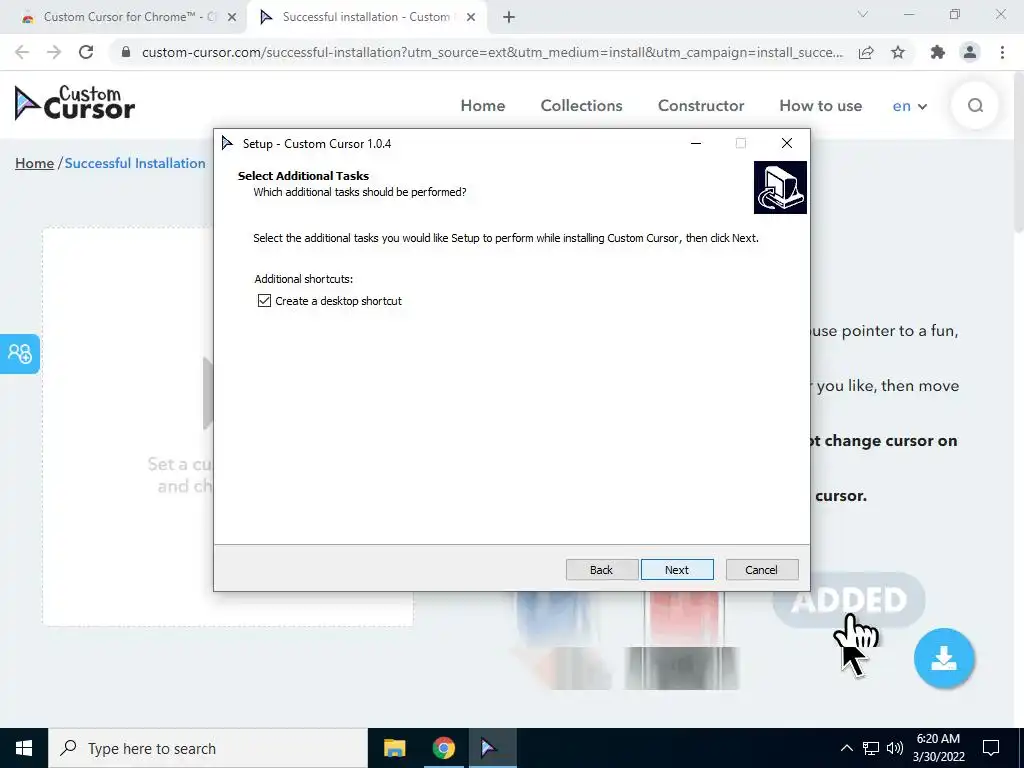Screen dimensions: 1024x768
Task: Click the website search magnifier icon
Action: click(975, 105)
